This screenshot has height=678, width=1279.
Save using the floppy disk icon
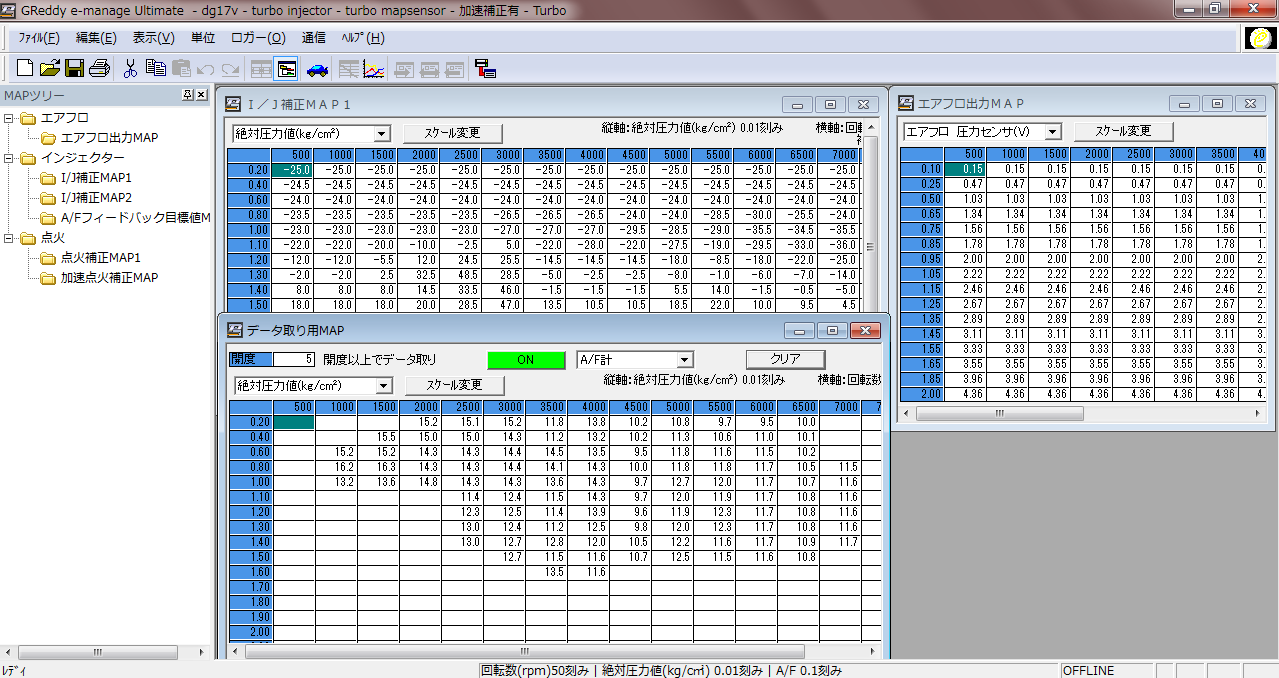(x=74, y=69)
